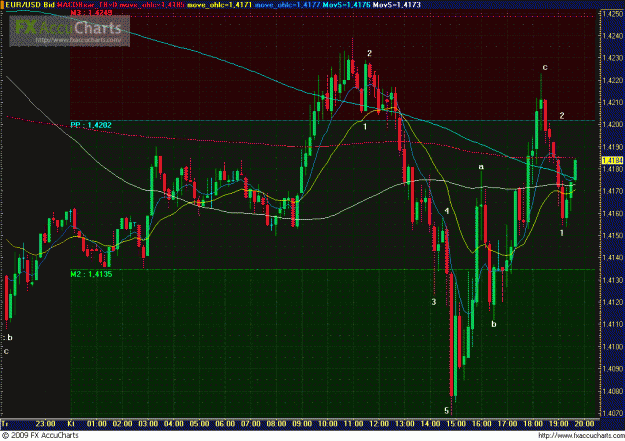
Task: Select the blue move_ohlc=1,4177 indicator label
Action: [288, 5]
